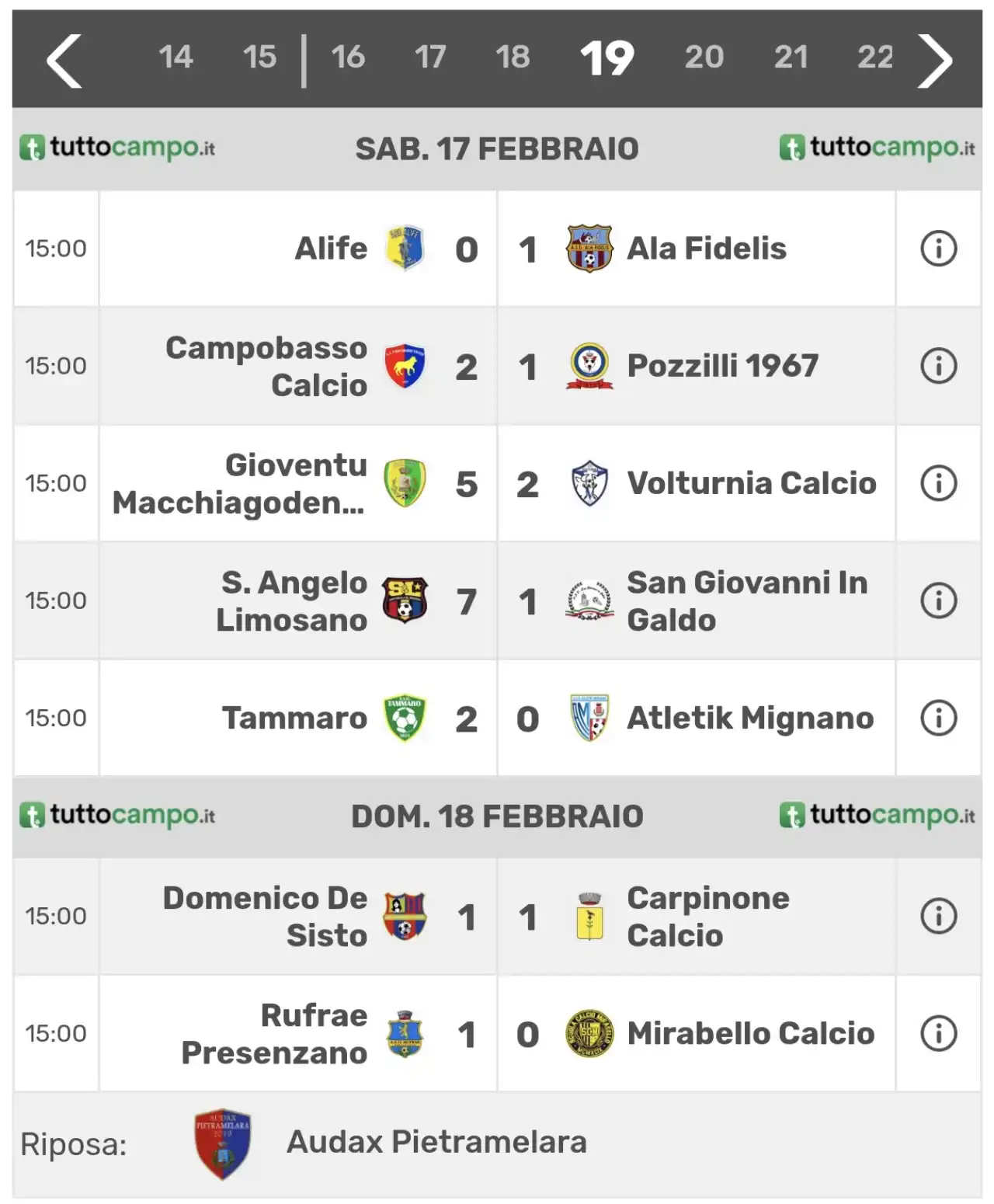
Task: Show info for Tammaro vs Atletik Mignano
Action: 938,719
